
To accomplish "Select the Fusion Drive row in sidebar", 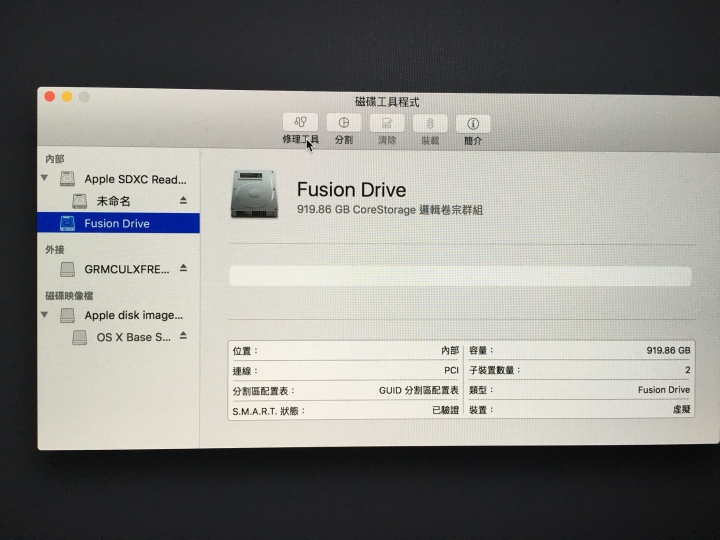I will (x=118, y=223).
